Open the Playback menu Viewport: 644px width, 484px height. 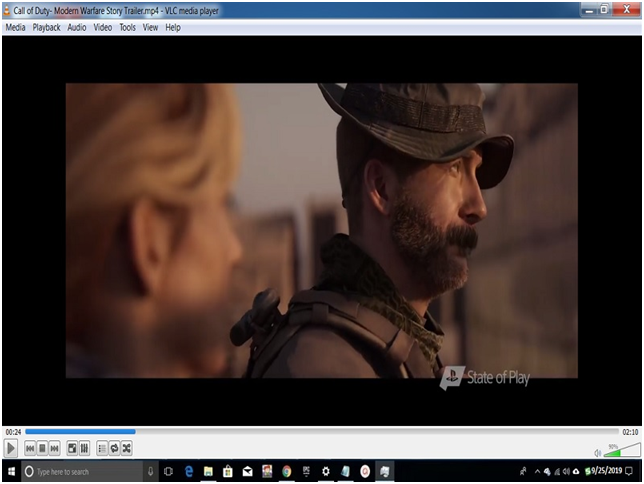click(46, 28)
